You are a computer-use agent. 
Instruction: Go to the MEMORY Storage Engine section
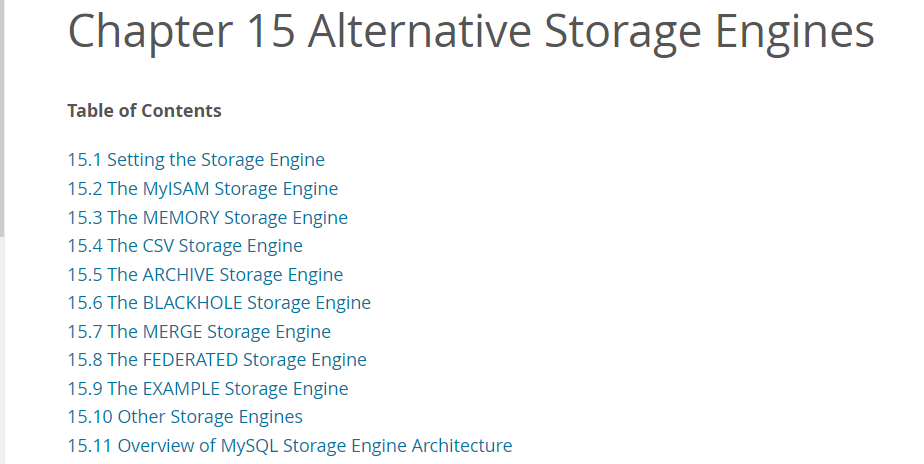click(x=207, y=218)
